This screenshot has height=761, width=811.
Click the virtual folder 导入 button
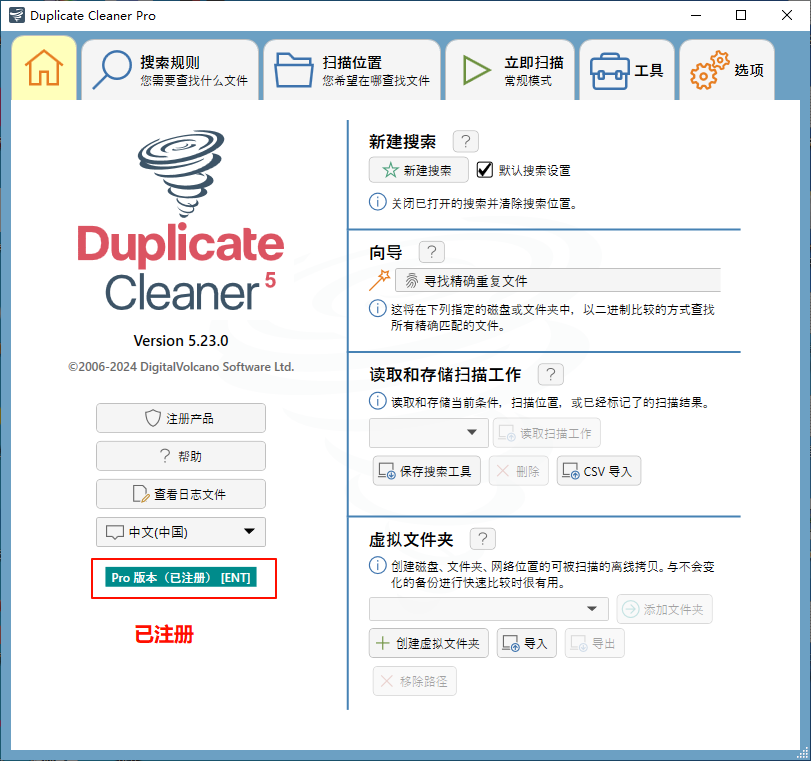pos(527,643)
